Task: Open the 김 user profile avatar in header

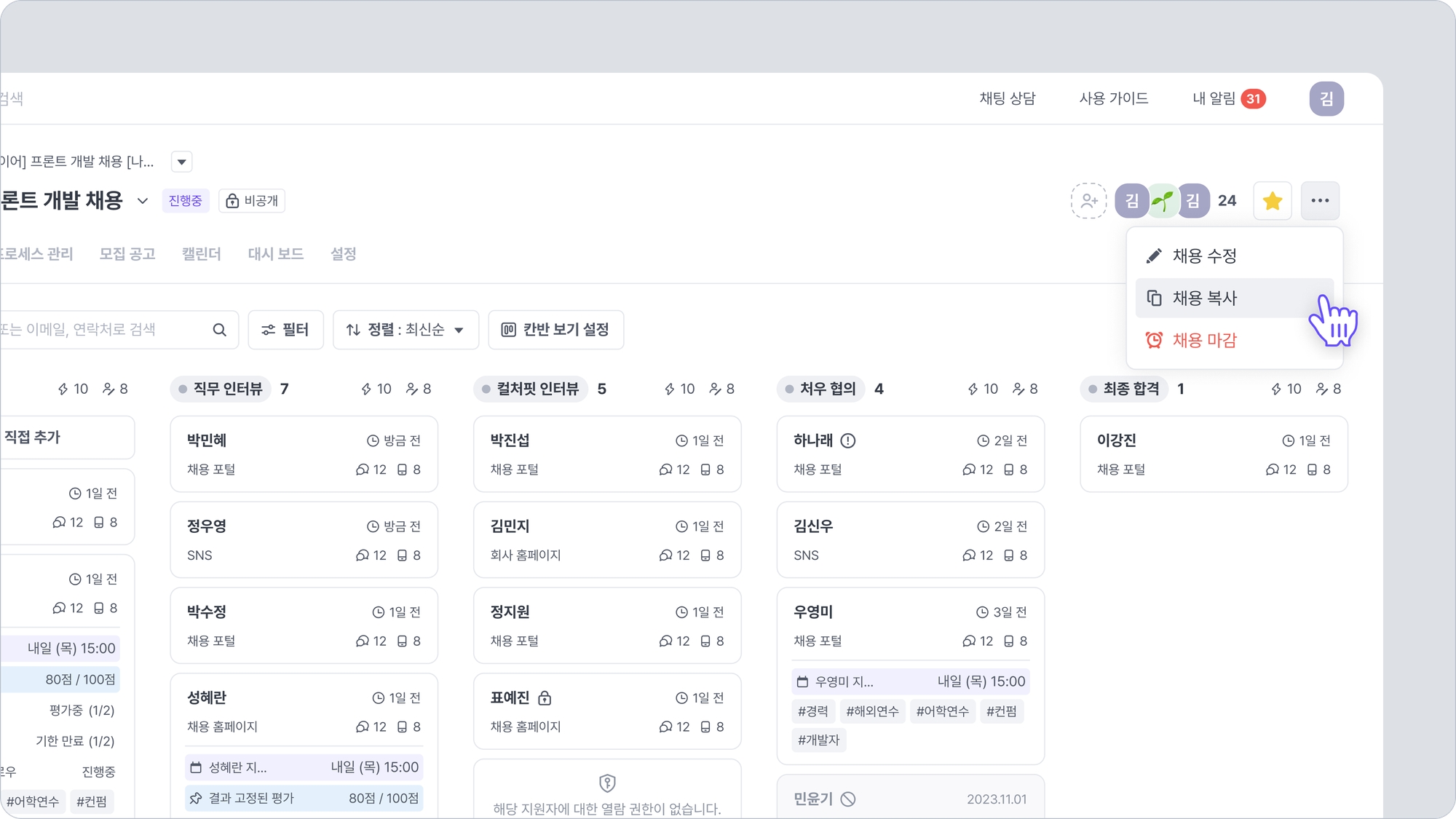Action: [1326, 98]
